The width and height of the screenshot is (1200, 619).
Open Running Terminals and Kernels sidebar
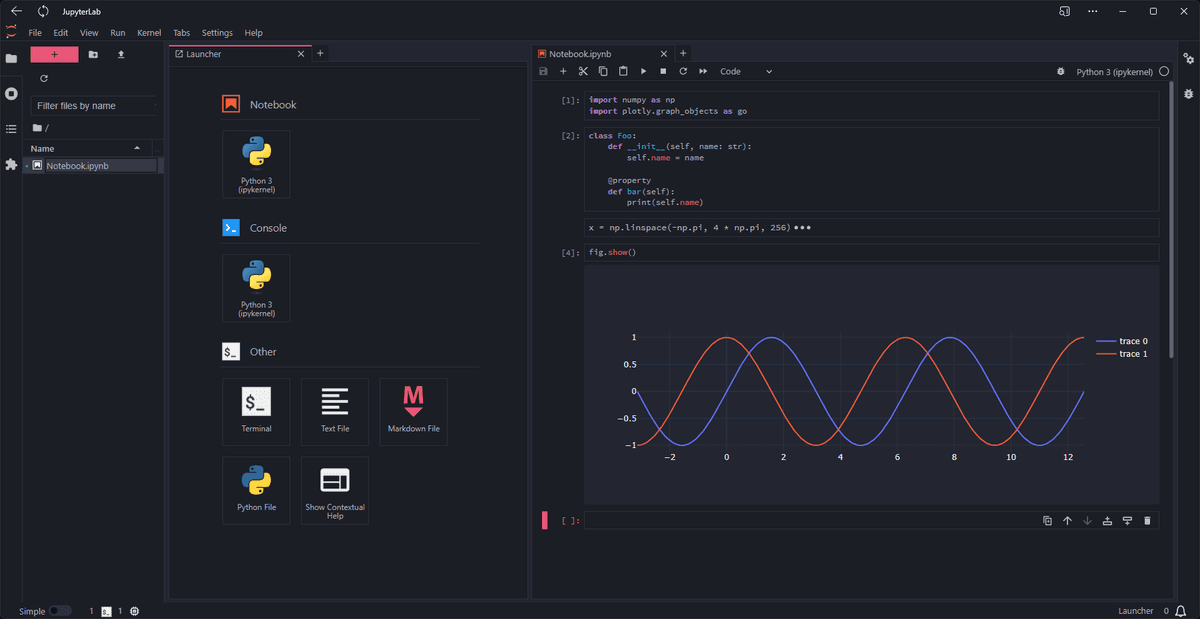pyautogui.click(x=11, y=94)
